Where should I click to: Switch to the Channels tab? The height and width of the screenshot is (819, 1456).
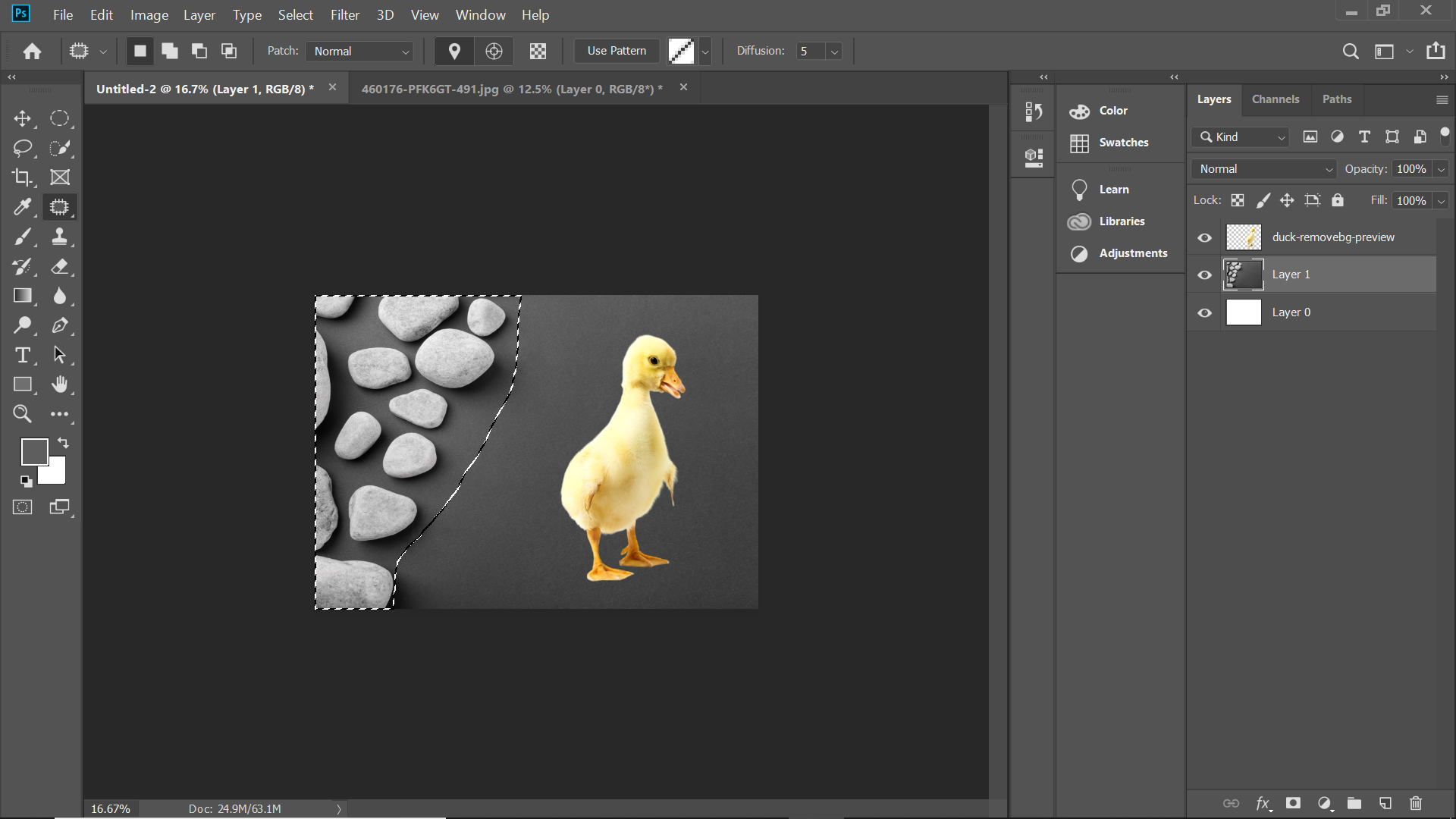pos(1275,99)
